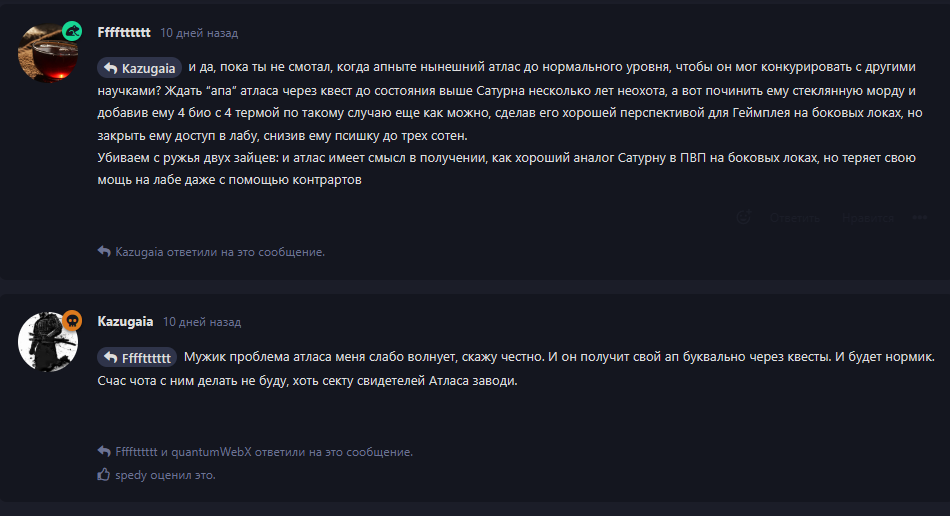This screenshot has height=516, width=950.
Task: Open the three-dots post options menu
Action: point(920,217)
